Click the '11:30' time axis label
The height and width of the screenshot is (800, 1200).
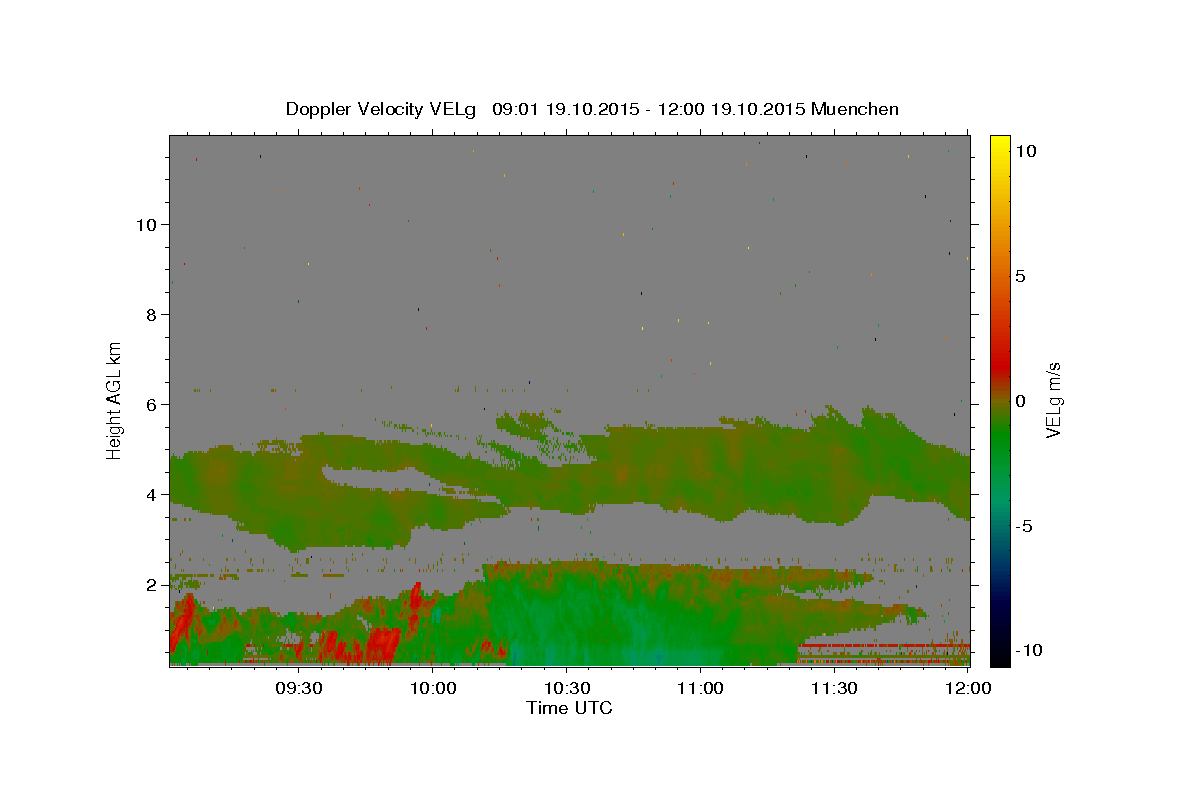tap(834, 689)
